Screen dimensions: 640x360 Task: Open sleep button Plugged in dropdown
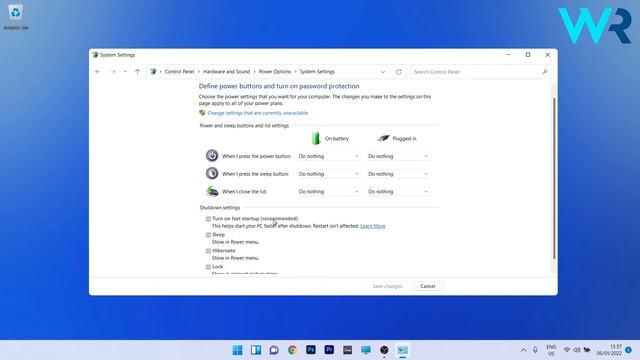[x=398, y=174]
